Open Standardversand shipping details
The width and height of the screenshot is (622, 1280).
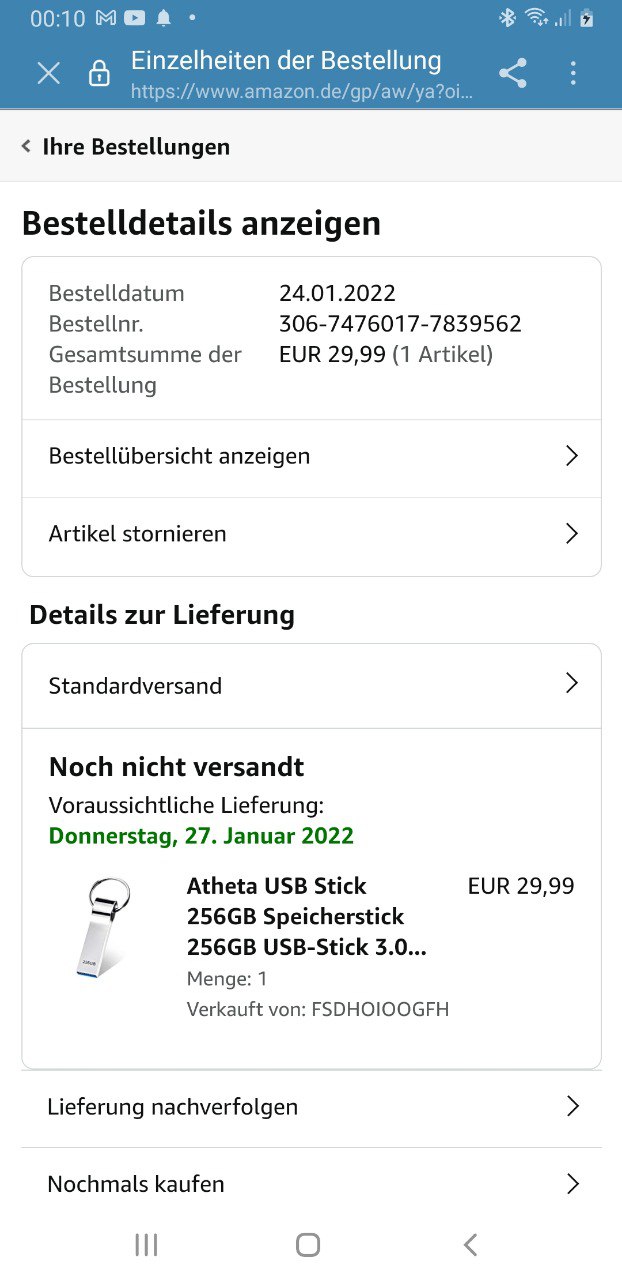pyautogui.click(x=136, y=686)
